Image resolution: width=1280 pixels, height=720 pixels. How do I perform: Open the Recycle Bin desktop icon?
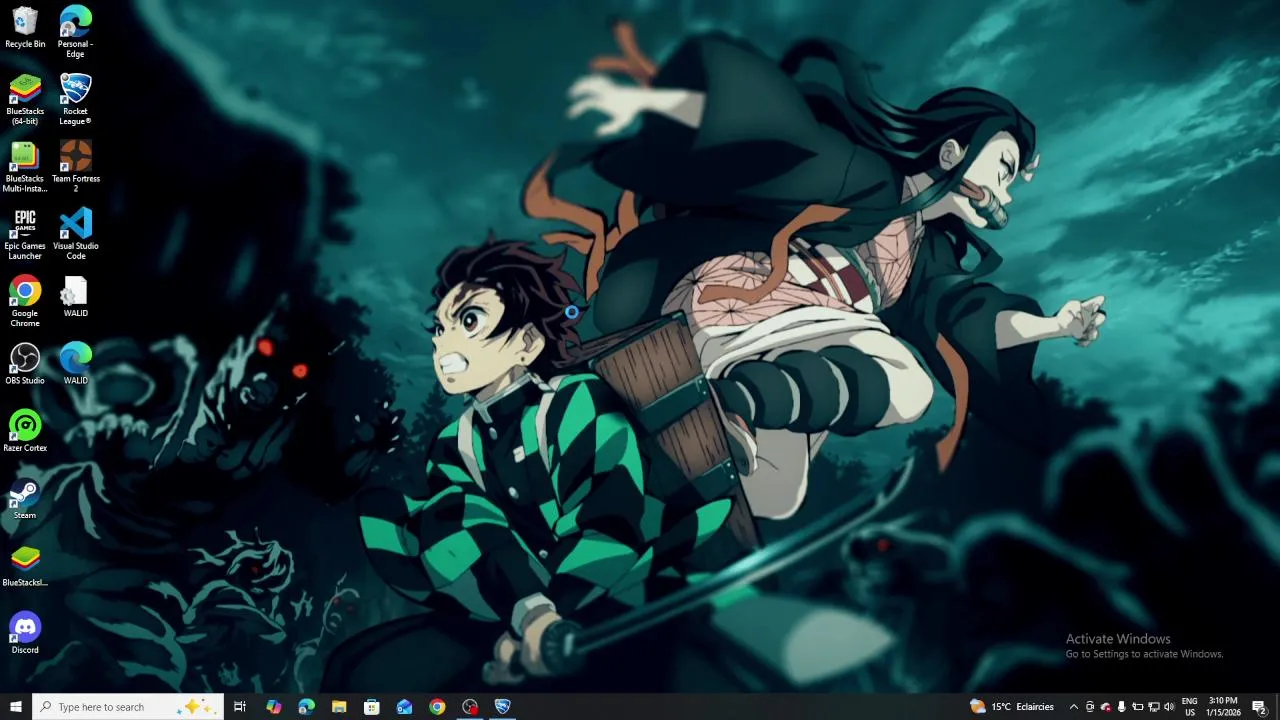click(25, 28)
